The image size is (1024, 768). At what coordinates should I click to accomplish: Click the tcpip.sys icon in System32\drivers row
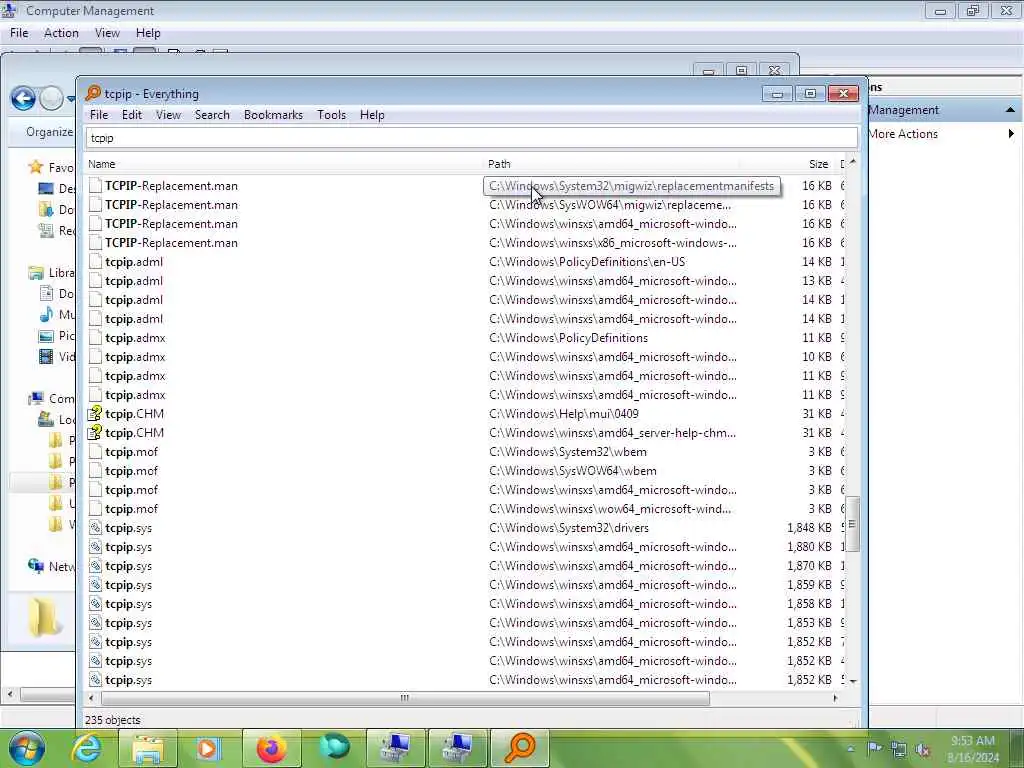[95, 528]
